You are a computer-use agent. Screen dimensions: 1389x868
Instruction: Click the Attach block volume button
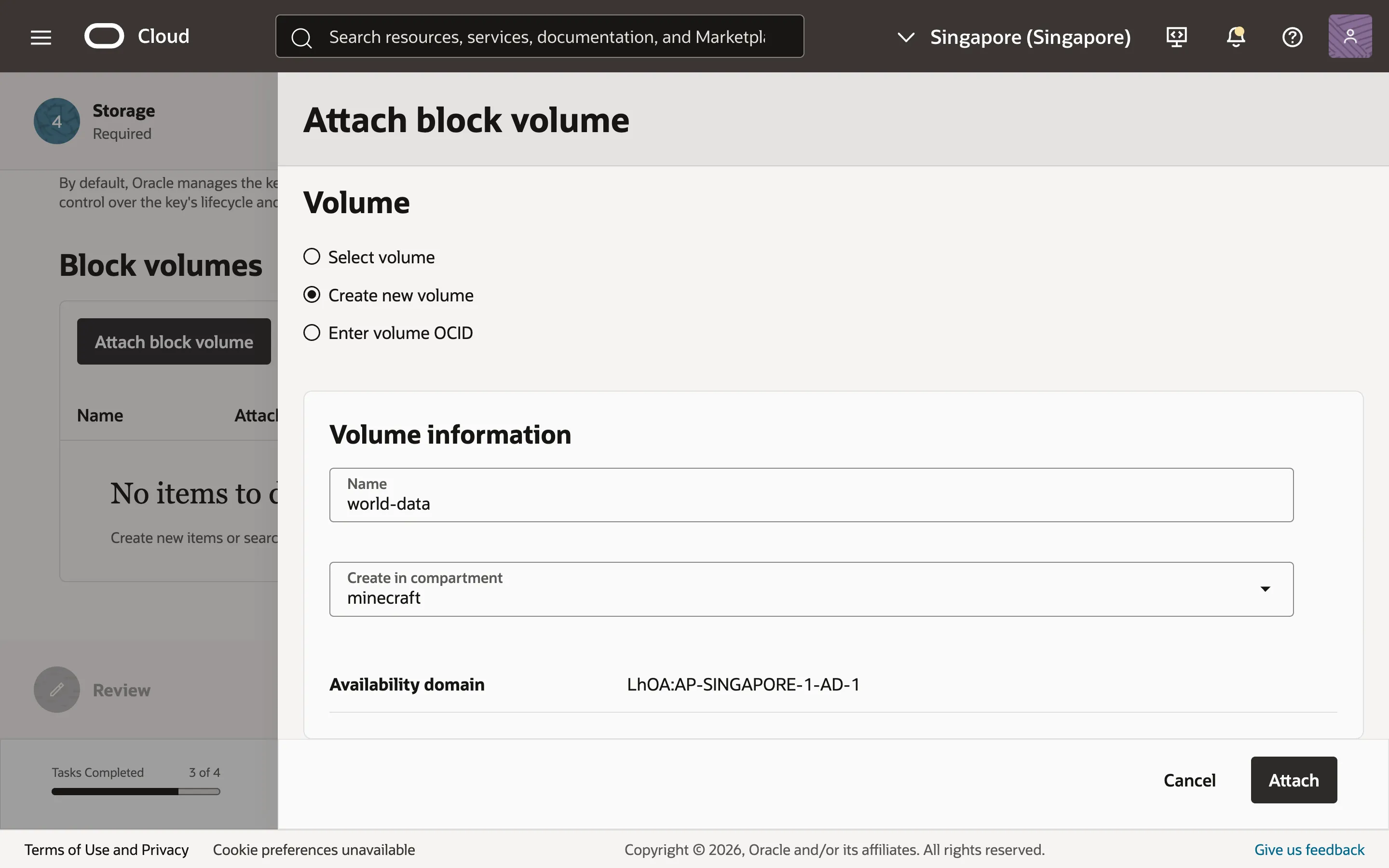[173, 341]
